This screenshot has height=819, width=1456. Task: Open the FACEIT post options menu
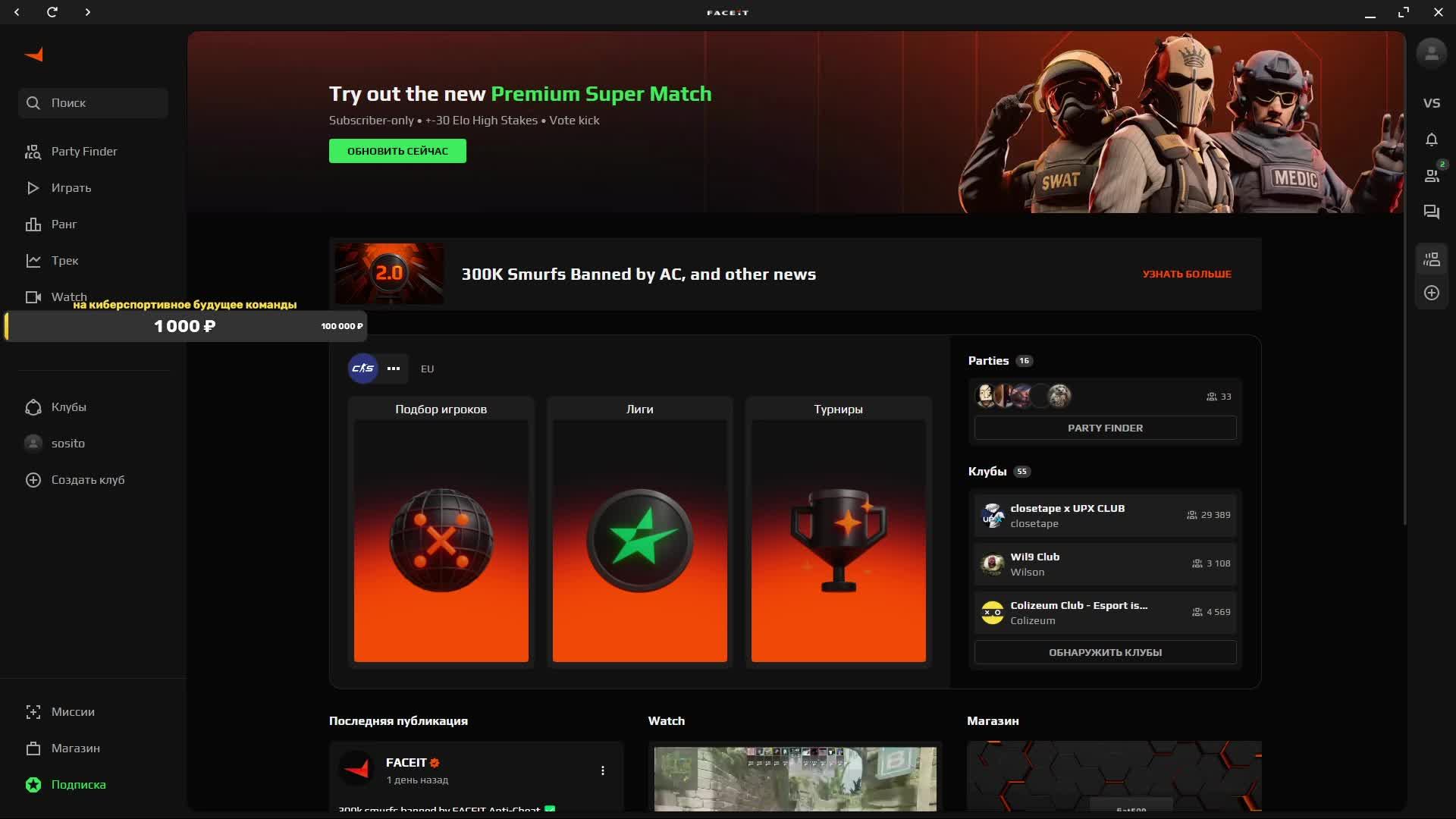(602, 770)
